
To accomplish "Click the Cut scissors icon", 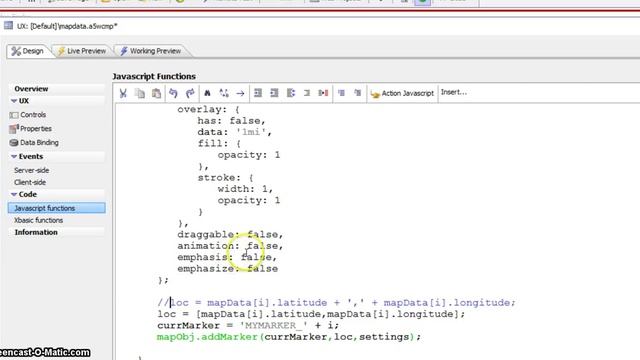I will point(123,93).
